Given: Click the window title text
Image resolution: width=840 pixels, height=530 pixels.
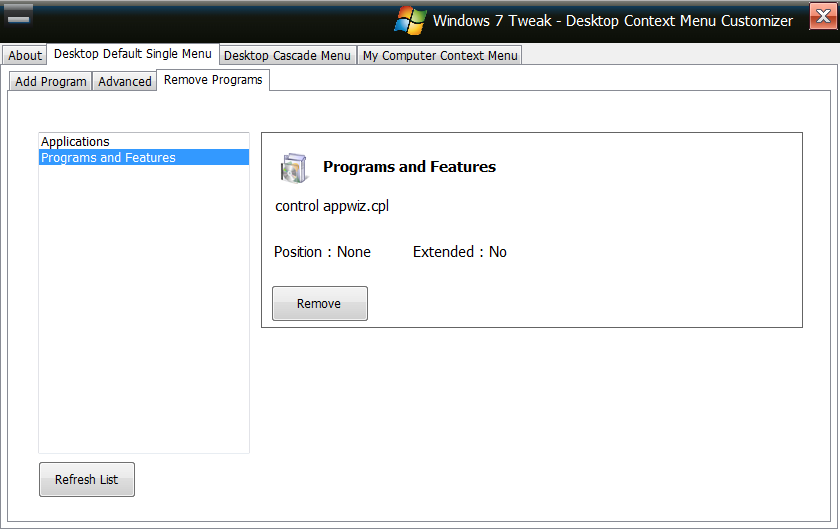Looking at the screenshot, I should tap(613, 21).
